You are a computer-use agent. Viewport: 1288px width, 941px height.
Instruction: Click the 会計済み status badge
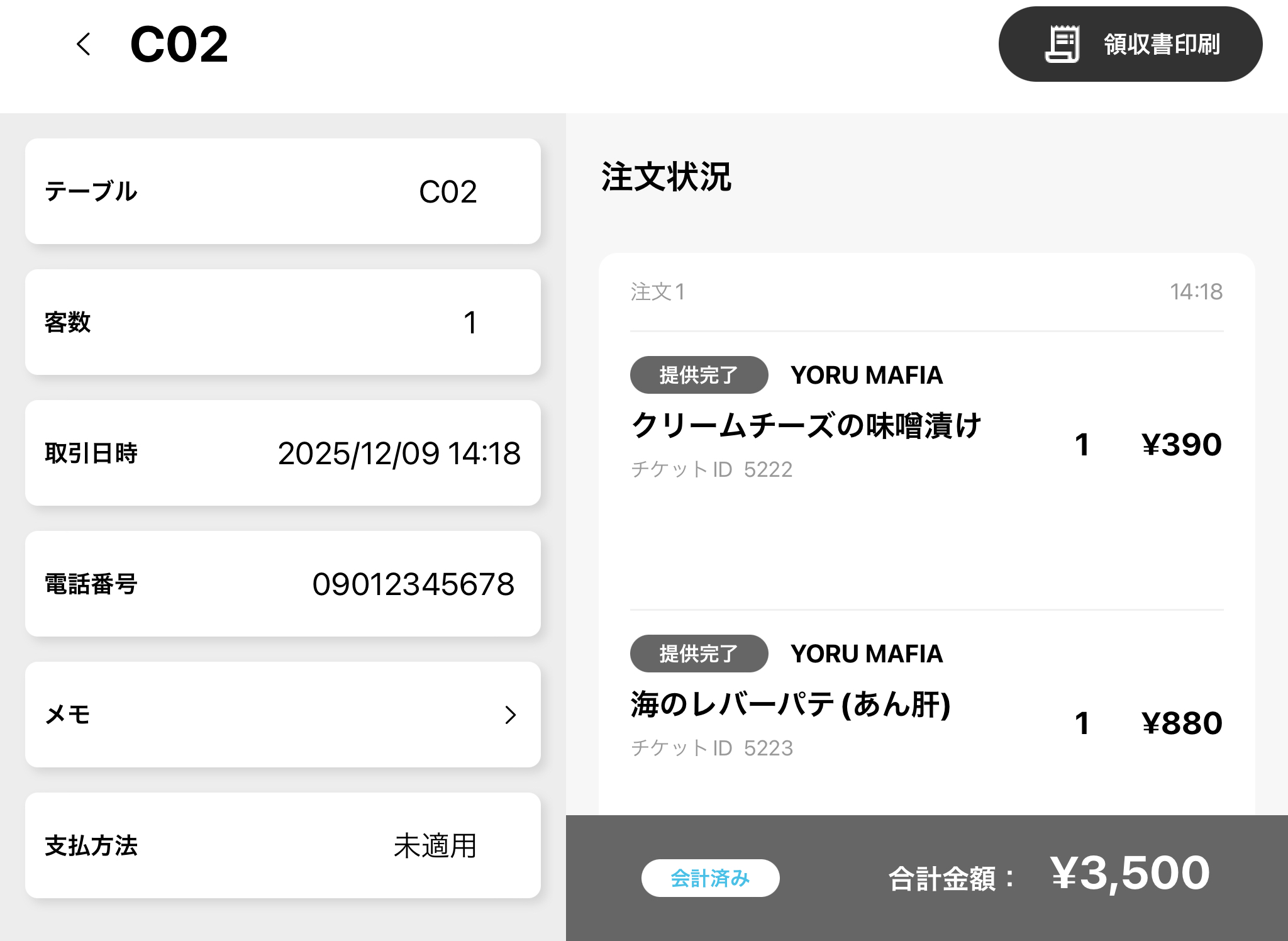pyautogui.click(x=710, y=877)
